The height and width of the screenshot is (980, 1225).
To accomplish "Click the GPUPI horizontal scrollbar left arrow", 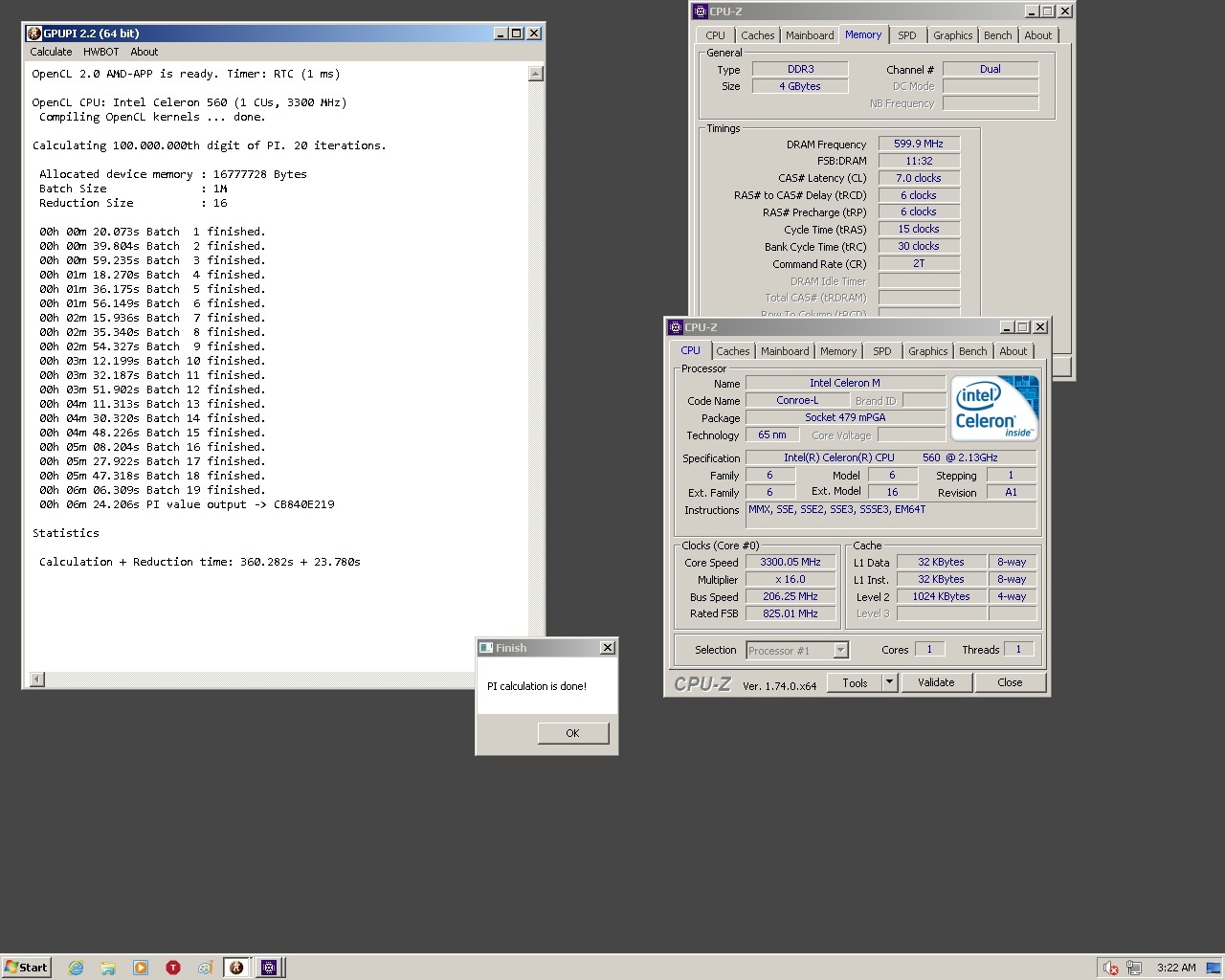I will tap(37, 679).
